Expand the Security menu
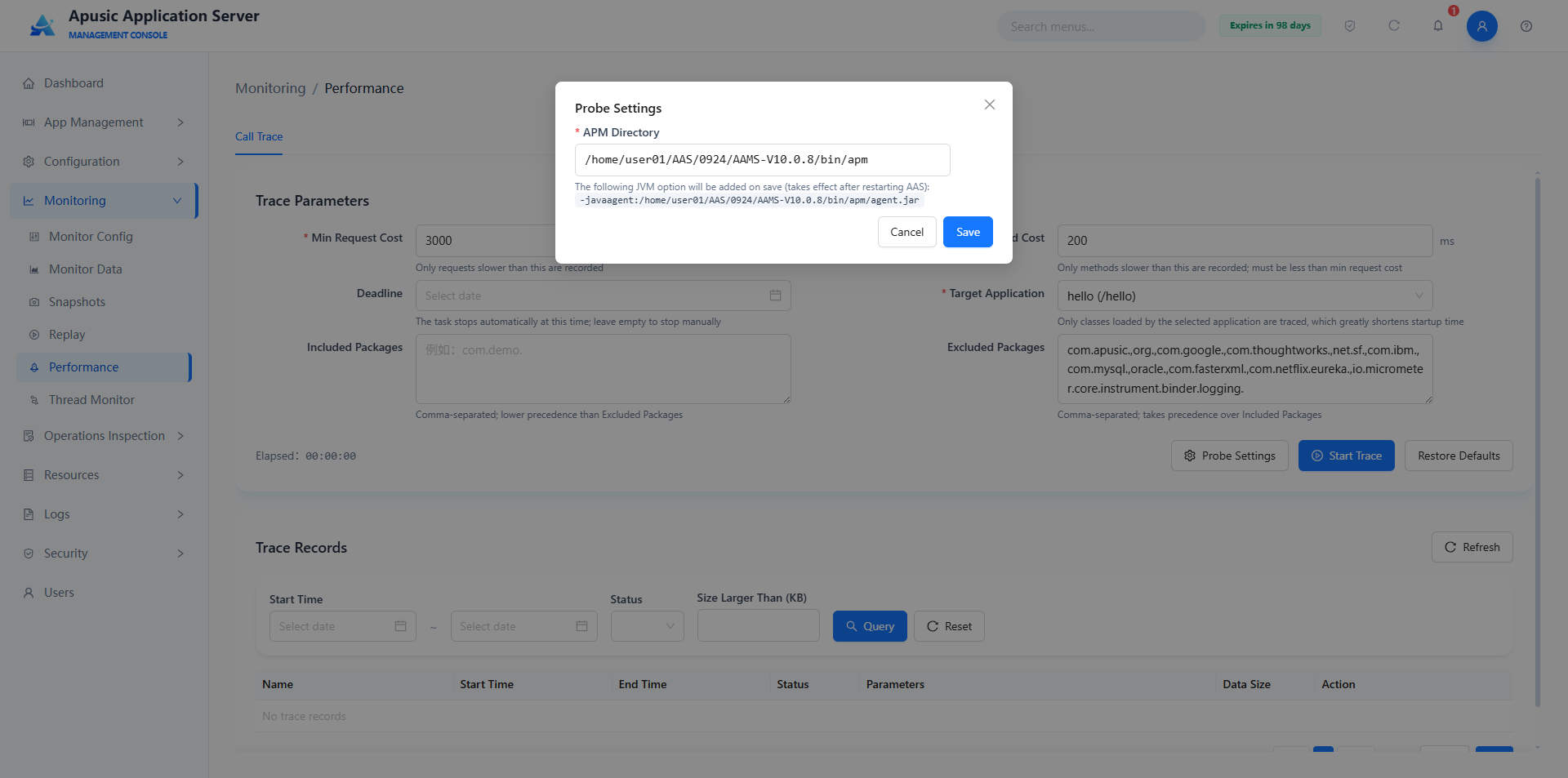The height and width of the screenshot is (778, 1568). click(x=104, y=553)
